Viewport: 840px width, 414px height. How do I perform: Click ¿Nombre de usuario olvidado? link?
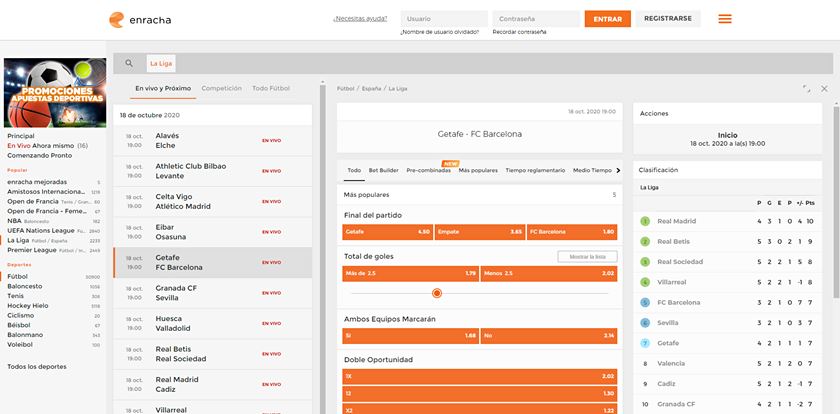[439, 32]
